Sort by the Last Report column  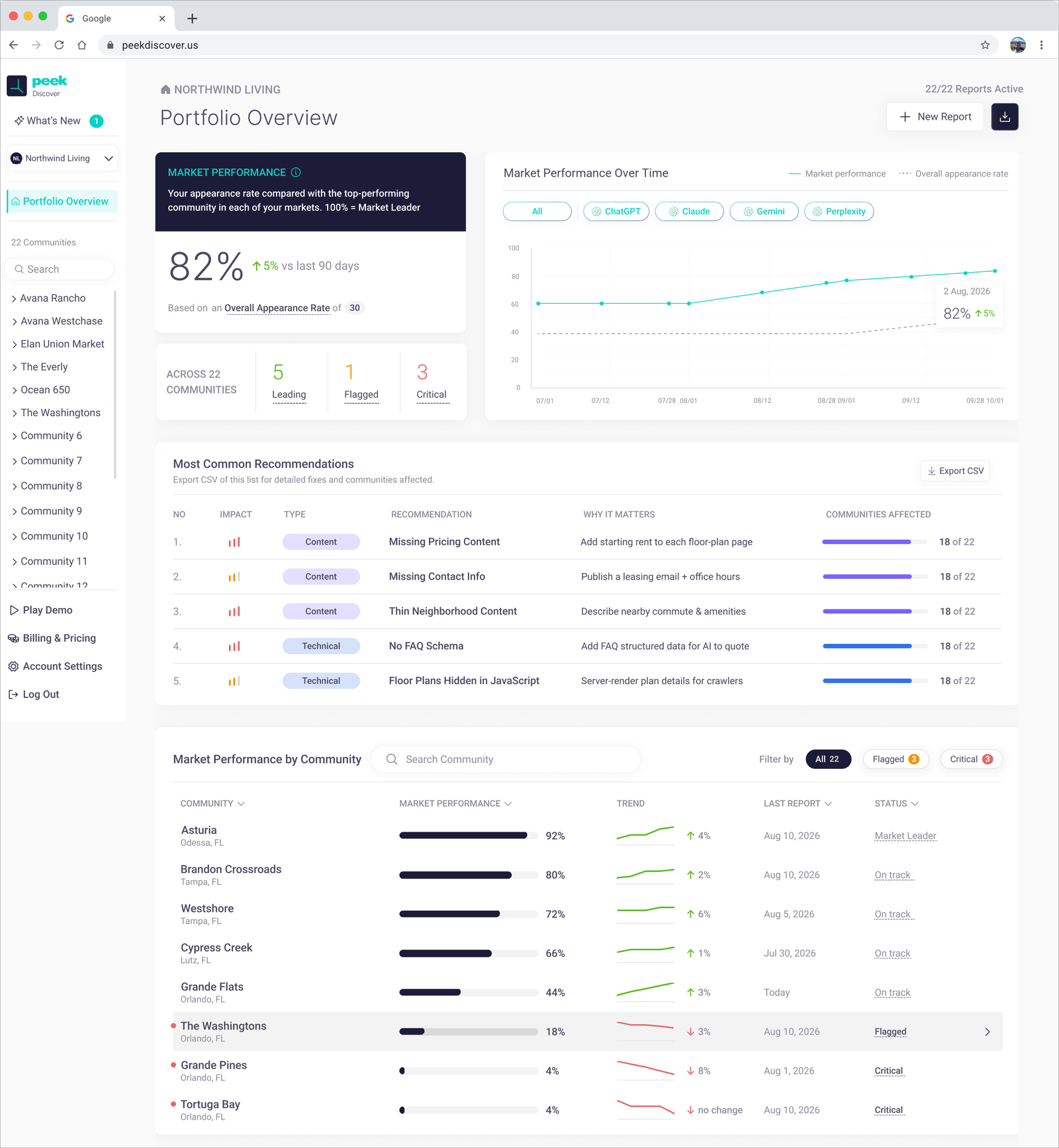coord(798,803)
